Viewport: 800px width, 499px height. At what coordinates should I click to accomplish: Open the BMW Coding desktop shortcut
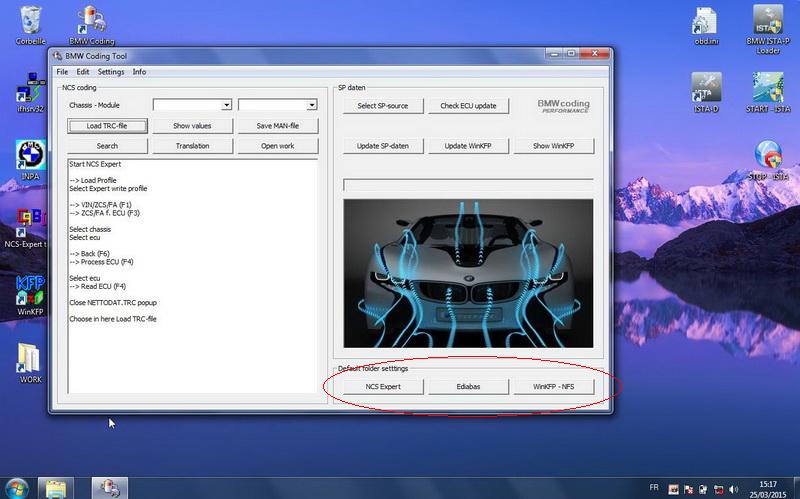pyautogui.click(x=92, y=26)
